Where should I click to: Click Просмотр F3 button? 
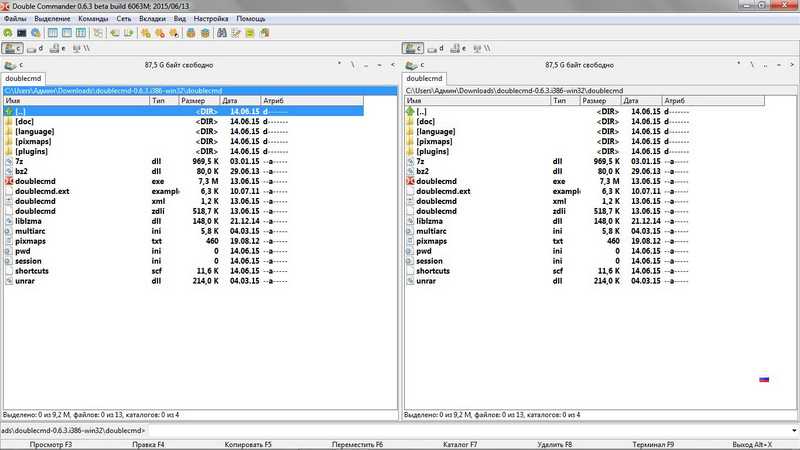pyautogui.click(x=51, y=445)
